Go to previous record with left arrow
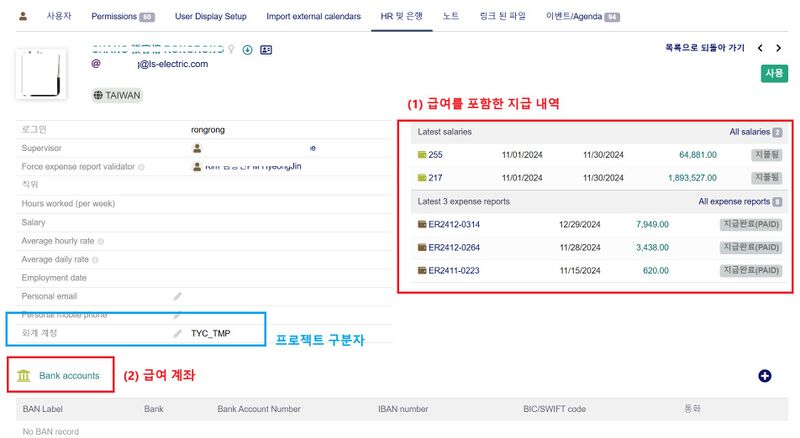The width and height of the screenshot is (800, 438). 761,48
